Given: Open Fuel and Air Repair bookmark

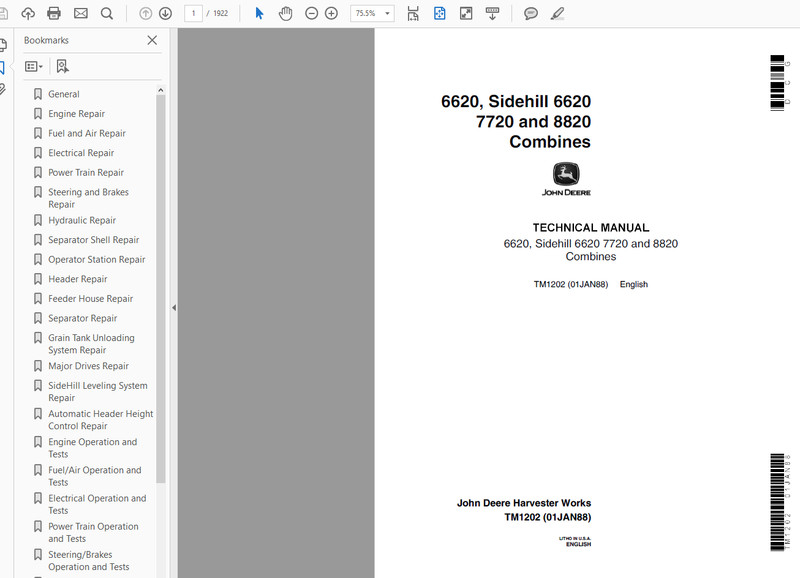Looking at the screenshot, I should click(87, 133).
